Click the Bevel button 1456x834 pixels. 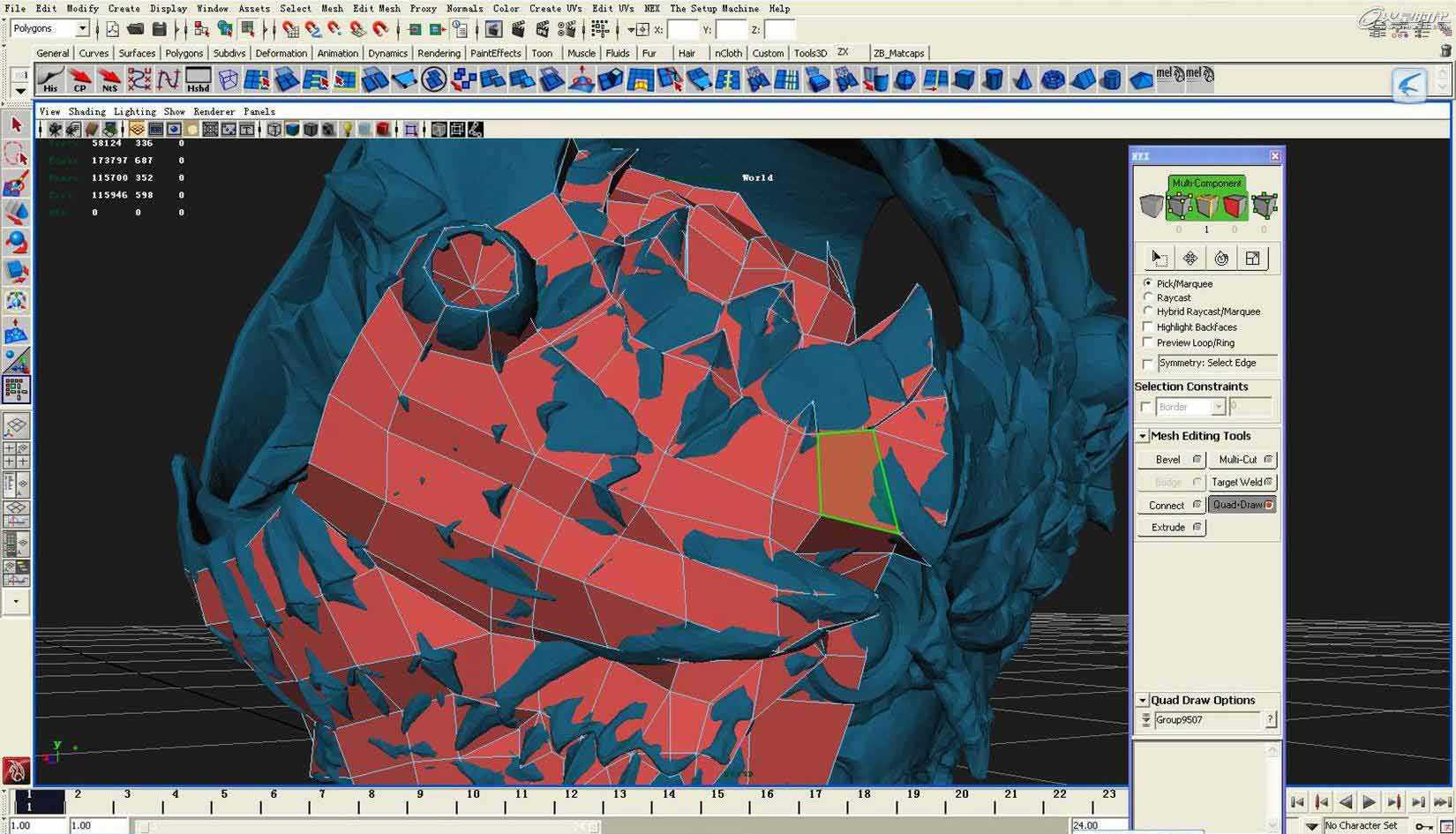point(1167,460)
